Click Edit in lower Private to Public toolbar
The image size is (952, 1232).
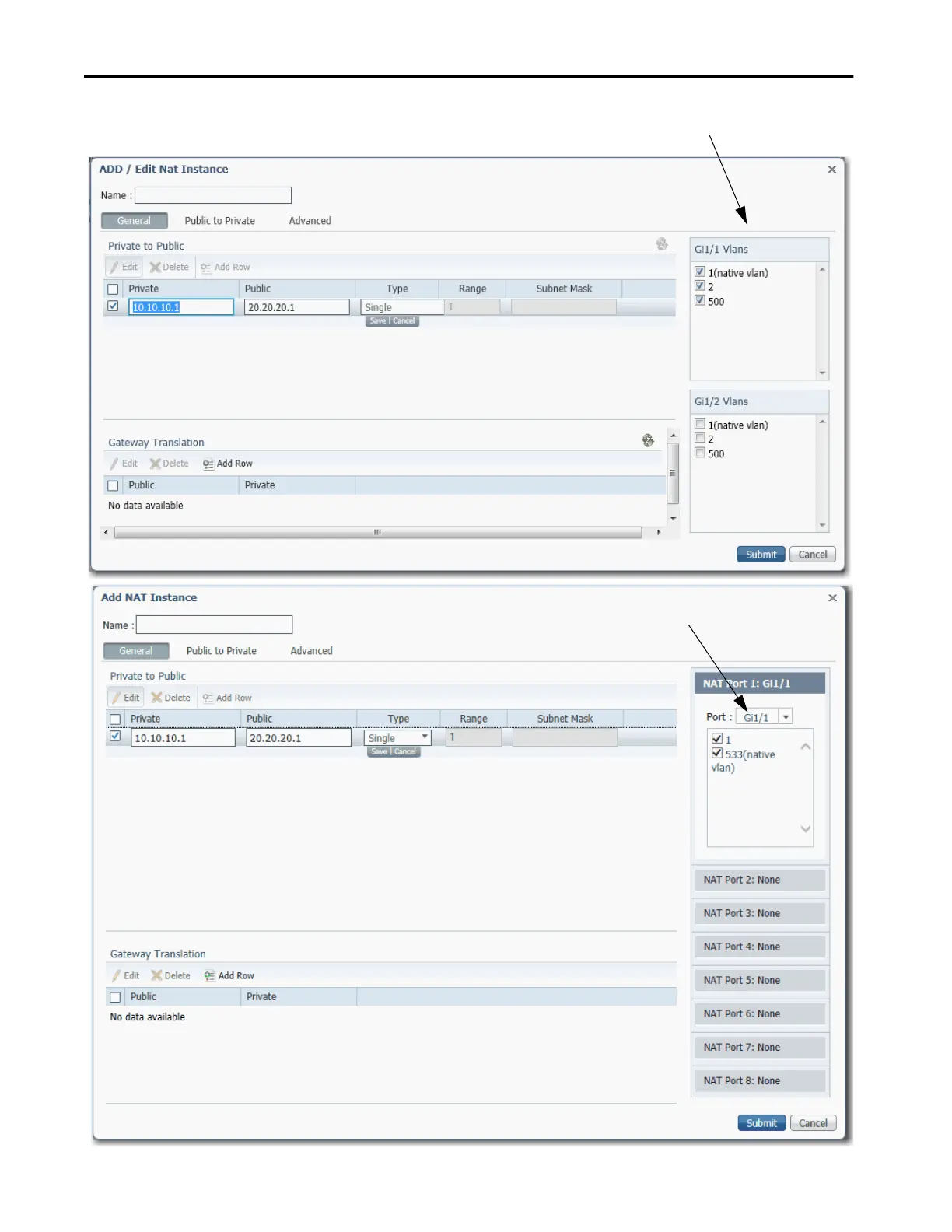point(125,698)
